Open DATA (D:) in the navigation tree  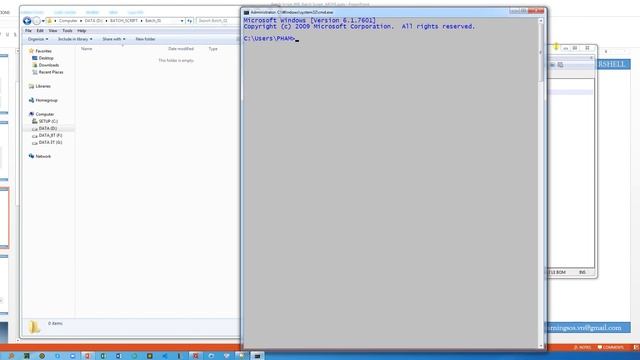48,128
